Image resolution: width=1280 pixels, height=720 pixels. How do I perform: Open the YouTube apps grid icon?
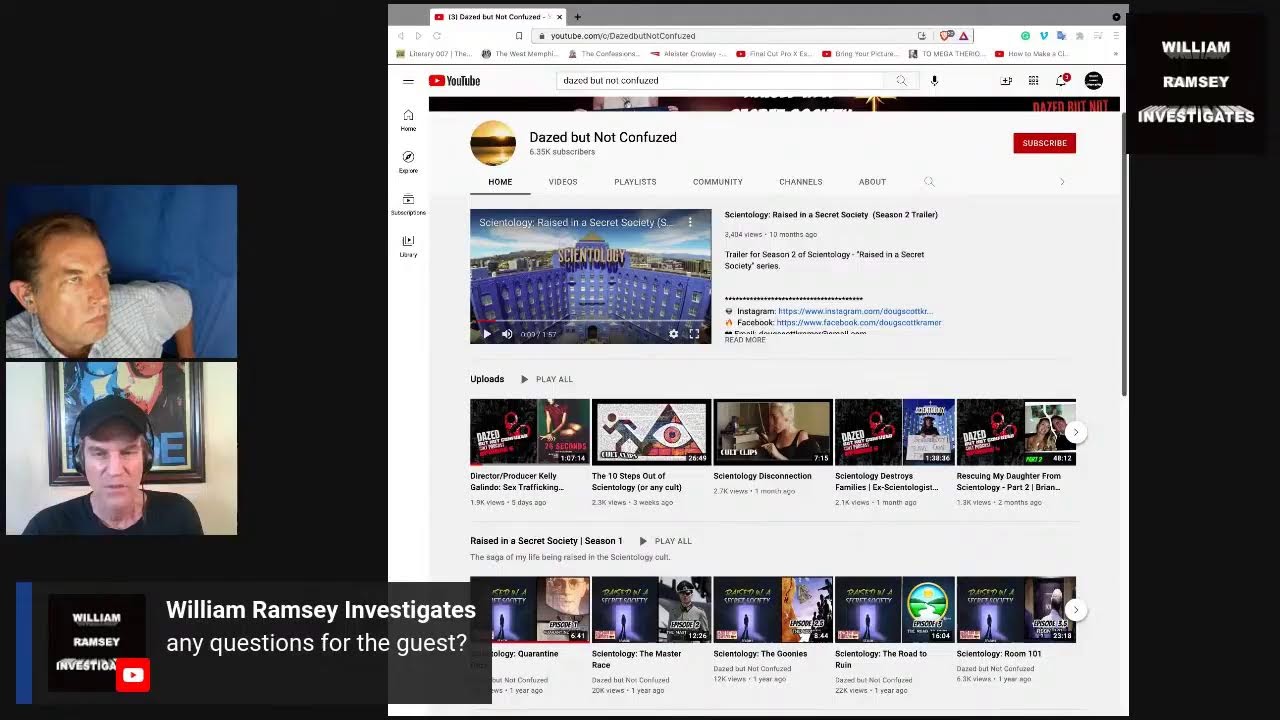coord(1033,81)
